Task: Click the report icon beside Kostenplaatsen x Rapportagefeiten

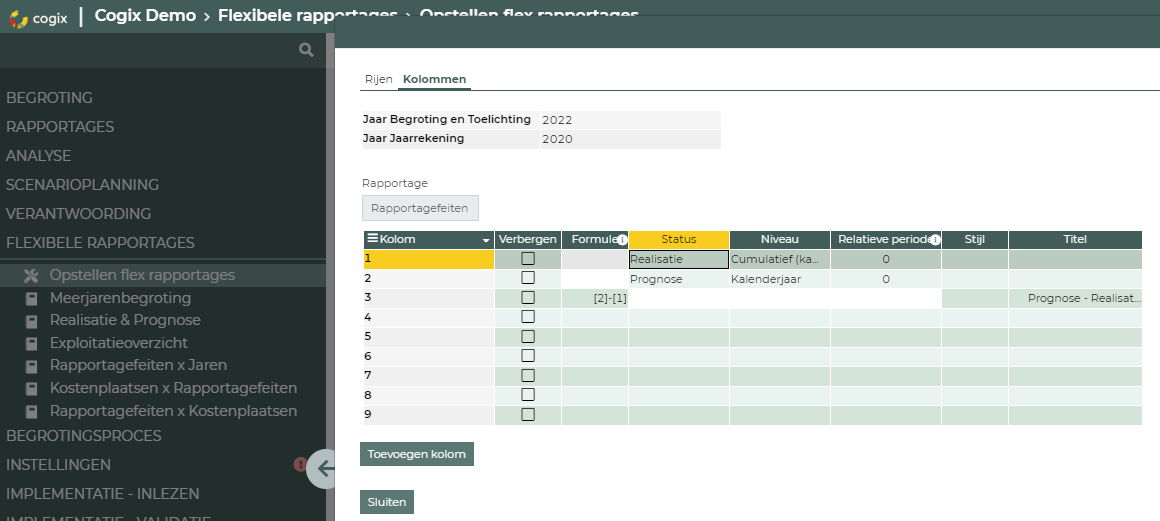Action: coord(31,389)
